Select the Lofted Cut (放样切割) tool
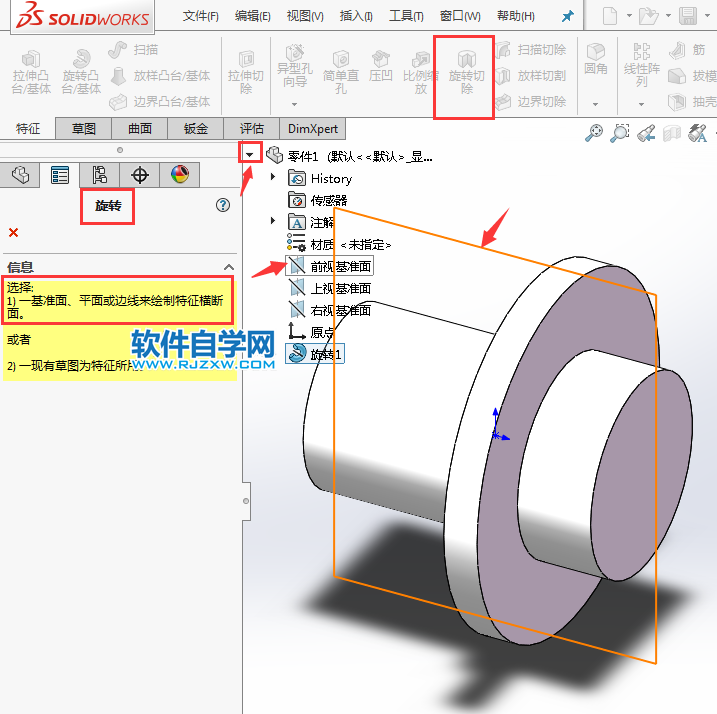 (532, 75)
